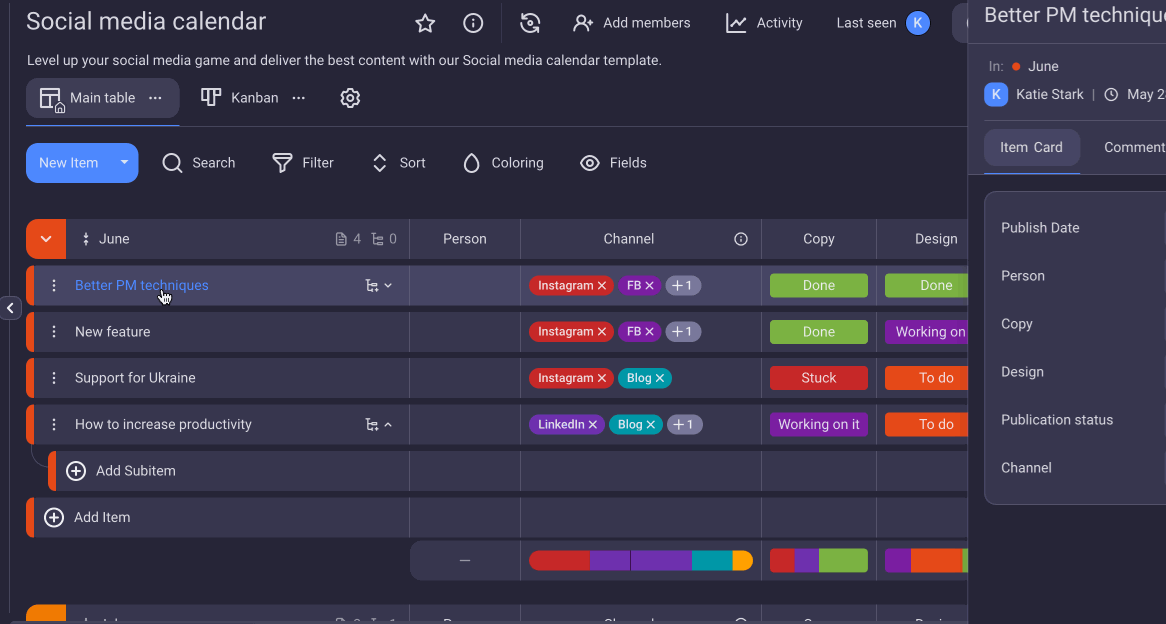
Task: Click Person cell of Better PM techniques
Action: click(465, 286)
